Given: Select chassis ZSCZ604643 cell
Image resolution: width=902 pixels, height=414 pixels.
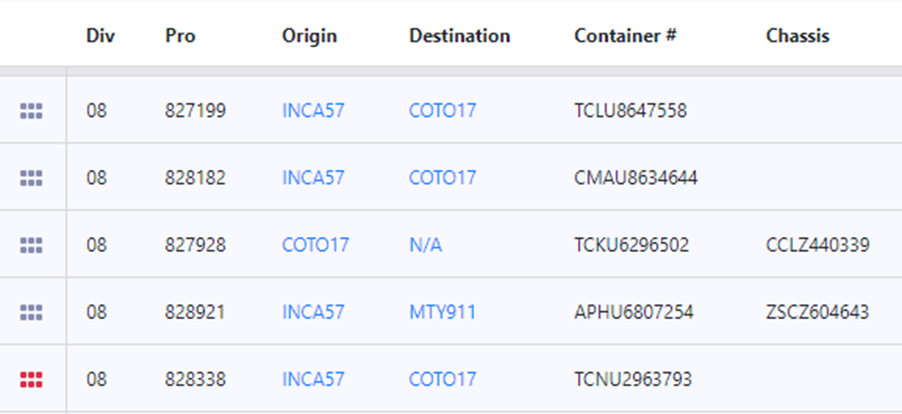Looking at the screenshot, I should 817,312.
